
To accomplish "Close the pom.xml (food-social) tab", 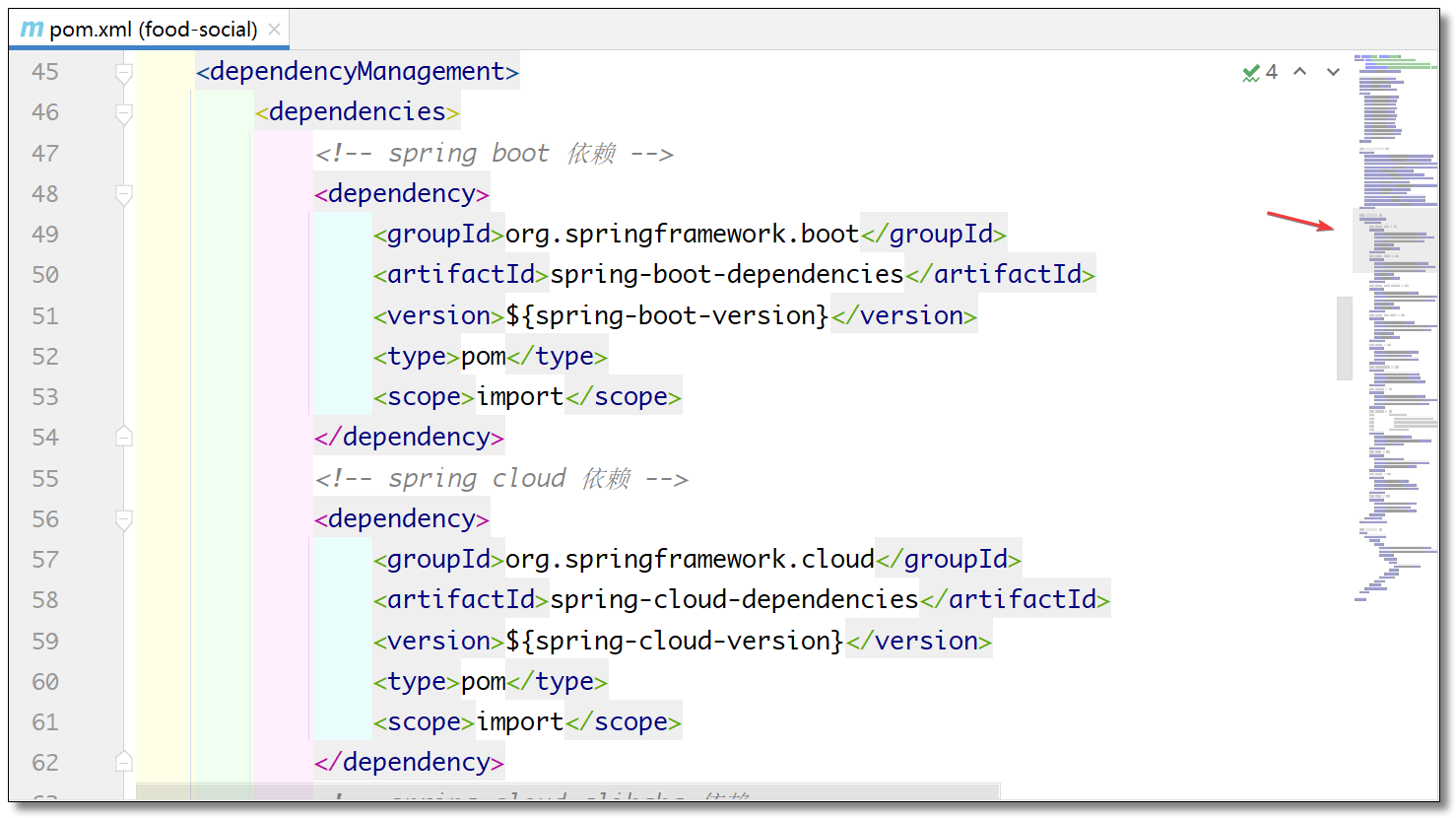I will click(274, 30).
